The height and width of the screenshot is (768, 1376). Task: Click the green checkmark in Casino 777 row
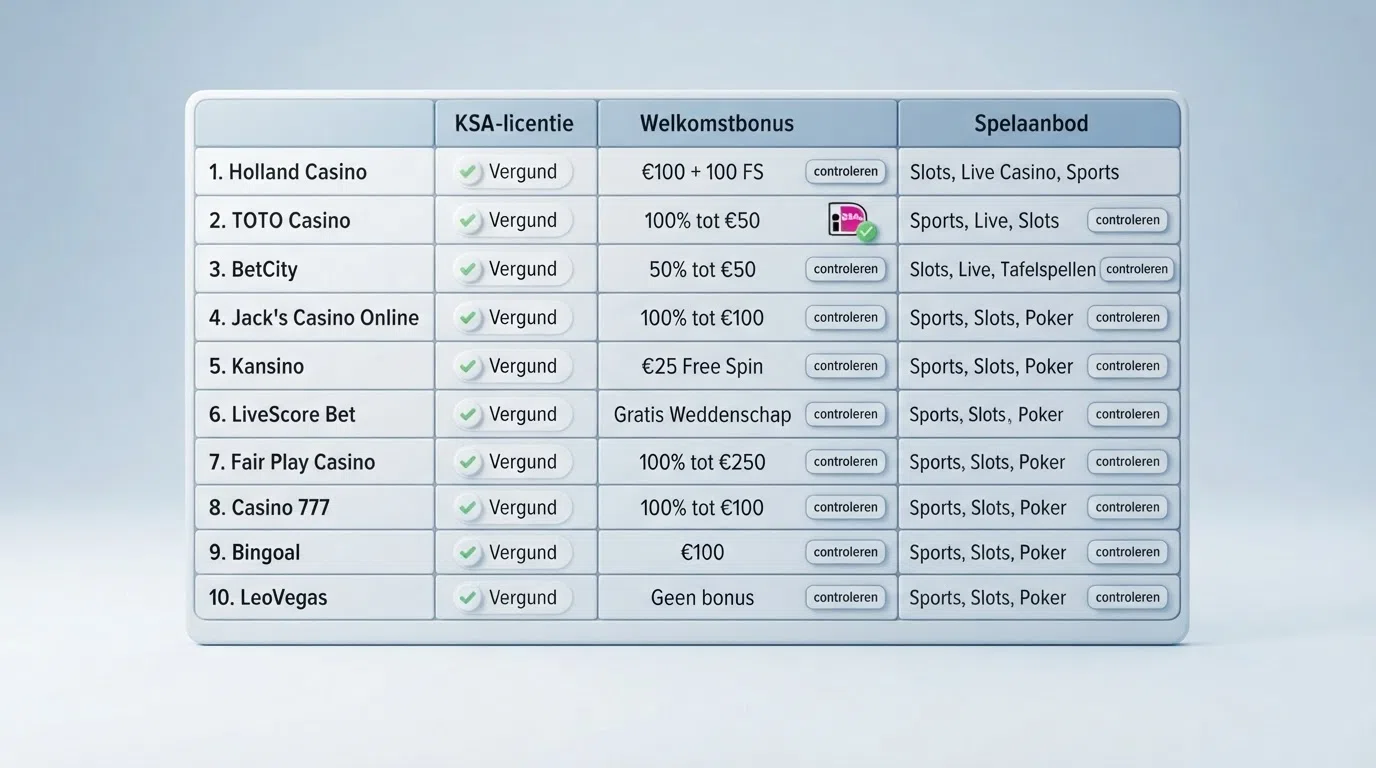[467, 508]
